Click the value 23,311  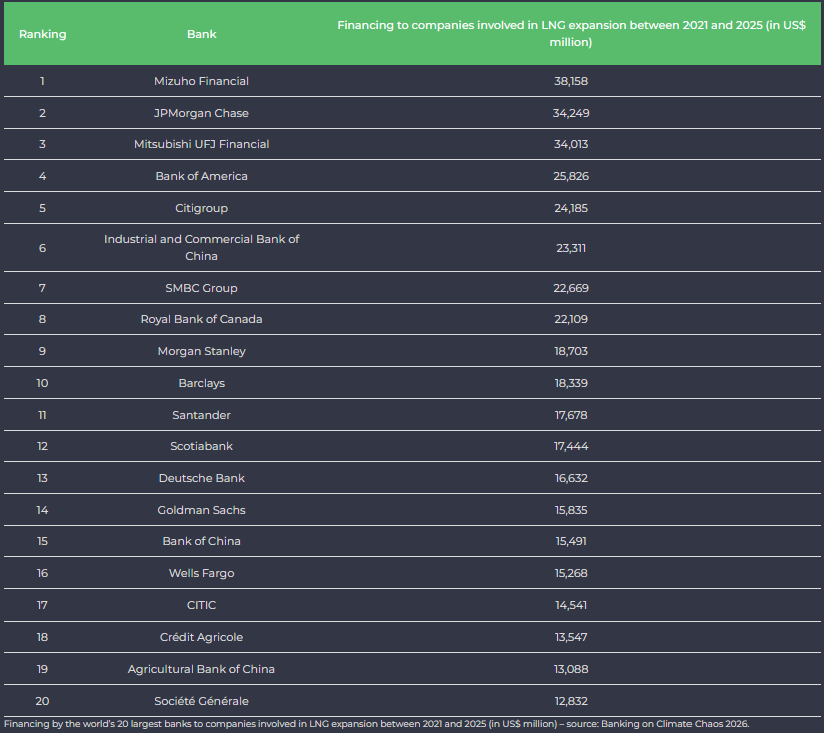click(x=571, y=248)
